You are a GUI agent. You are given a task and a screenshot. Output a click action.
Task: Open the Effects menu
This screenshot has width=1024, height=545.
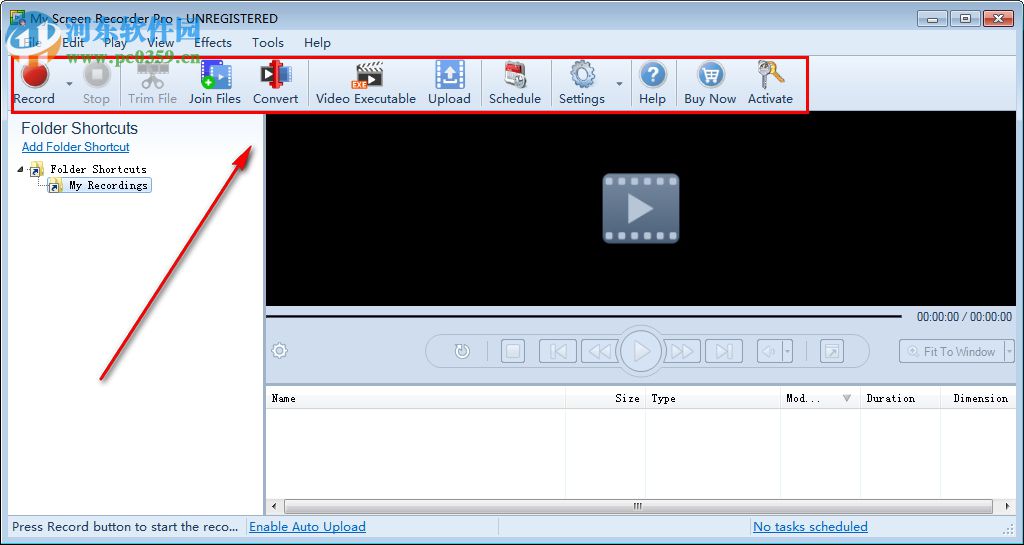(x=213, y=42)
